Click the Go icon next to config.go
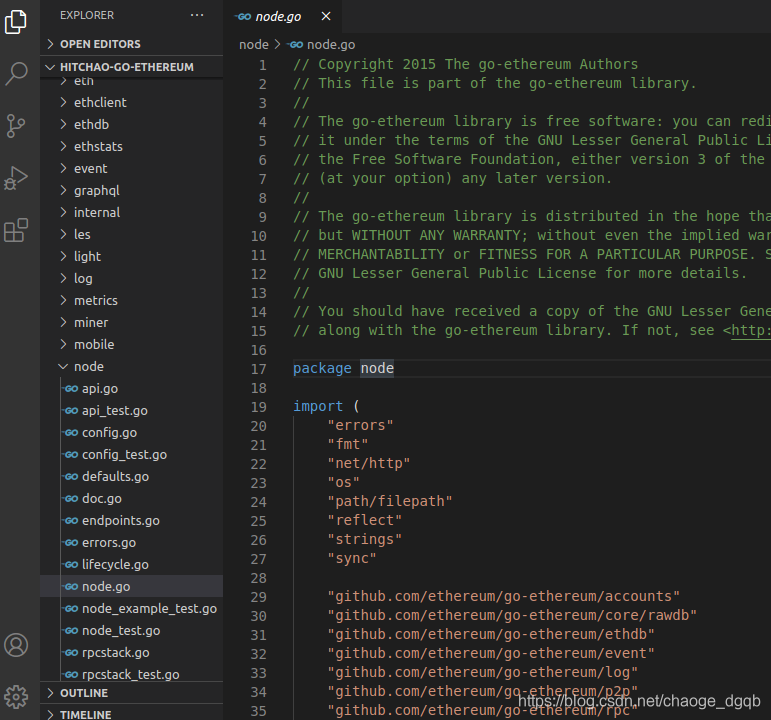This screenshot has width=771, height=720. [x=71, y=433]
